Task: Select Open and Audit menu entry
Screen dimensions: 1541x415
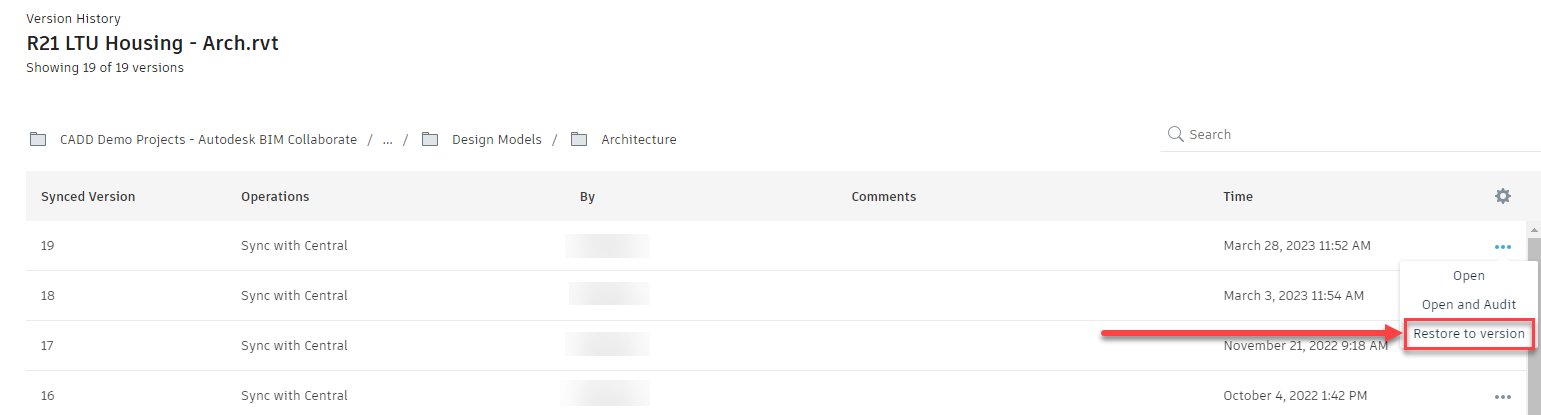Action: tap(1468, 304)
